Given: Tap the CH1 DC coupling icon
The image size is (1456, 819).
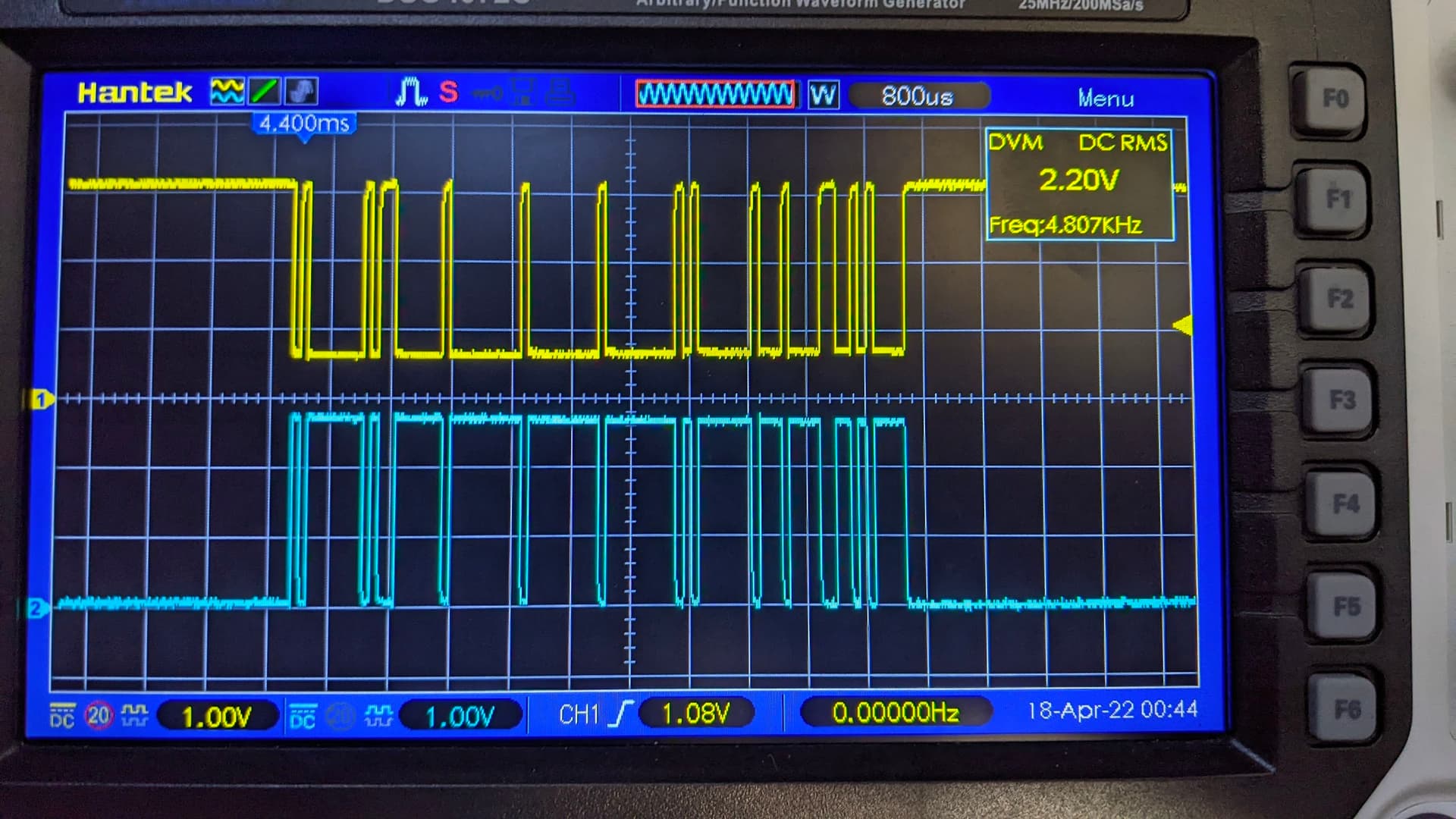Looking at the screenshot, I should 62,716.
